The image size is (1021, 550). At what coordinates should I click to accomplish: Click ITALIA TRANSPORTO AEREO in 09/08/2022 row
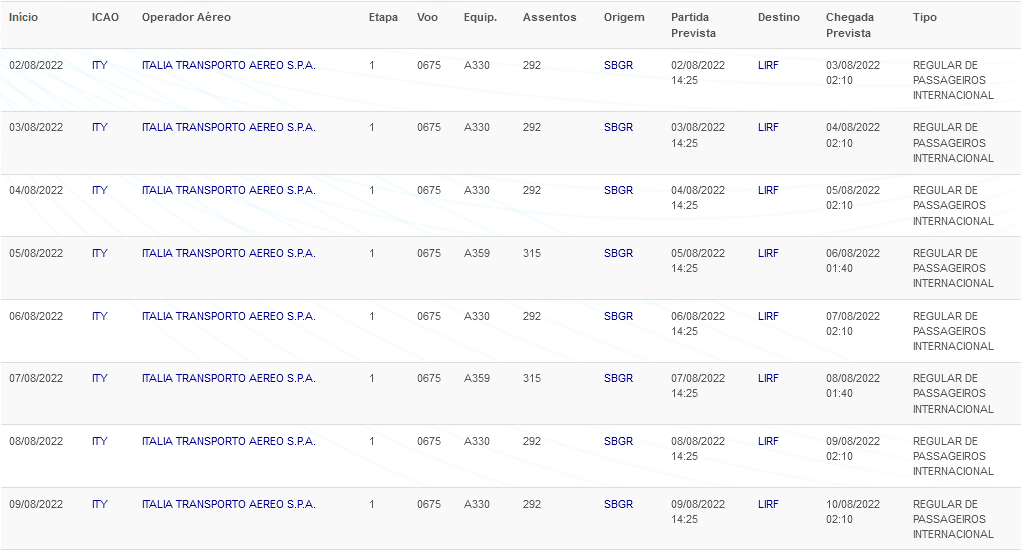click(x=229, y=504)
